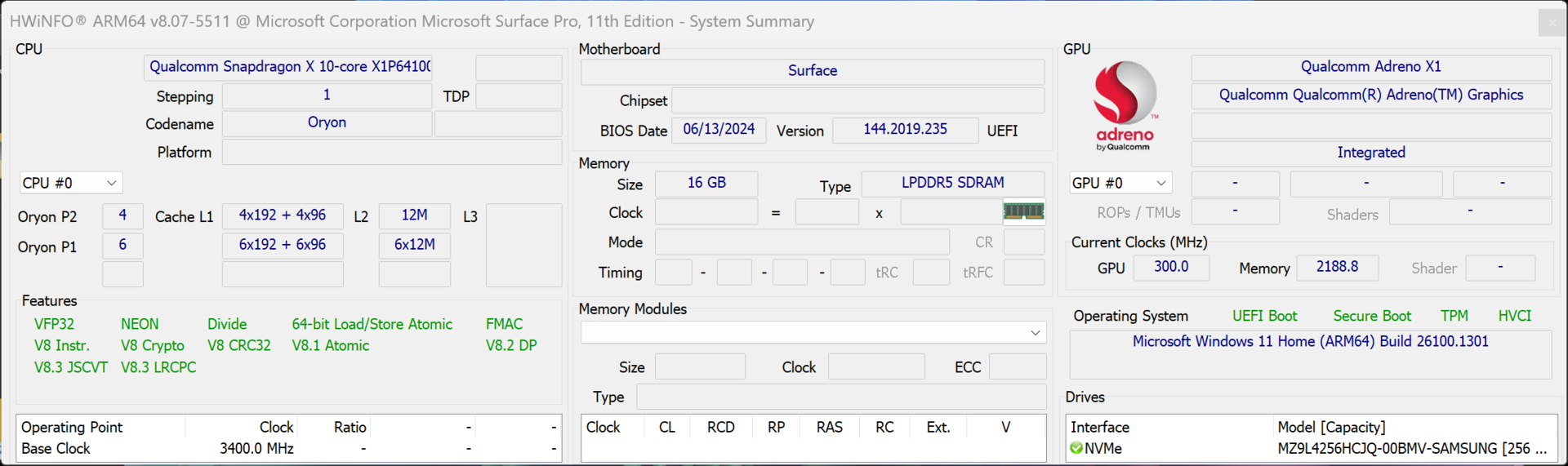Click the green NVMe drive status checkmark

click(1076, 448)
